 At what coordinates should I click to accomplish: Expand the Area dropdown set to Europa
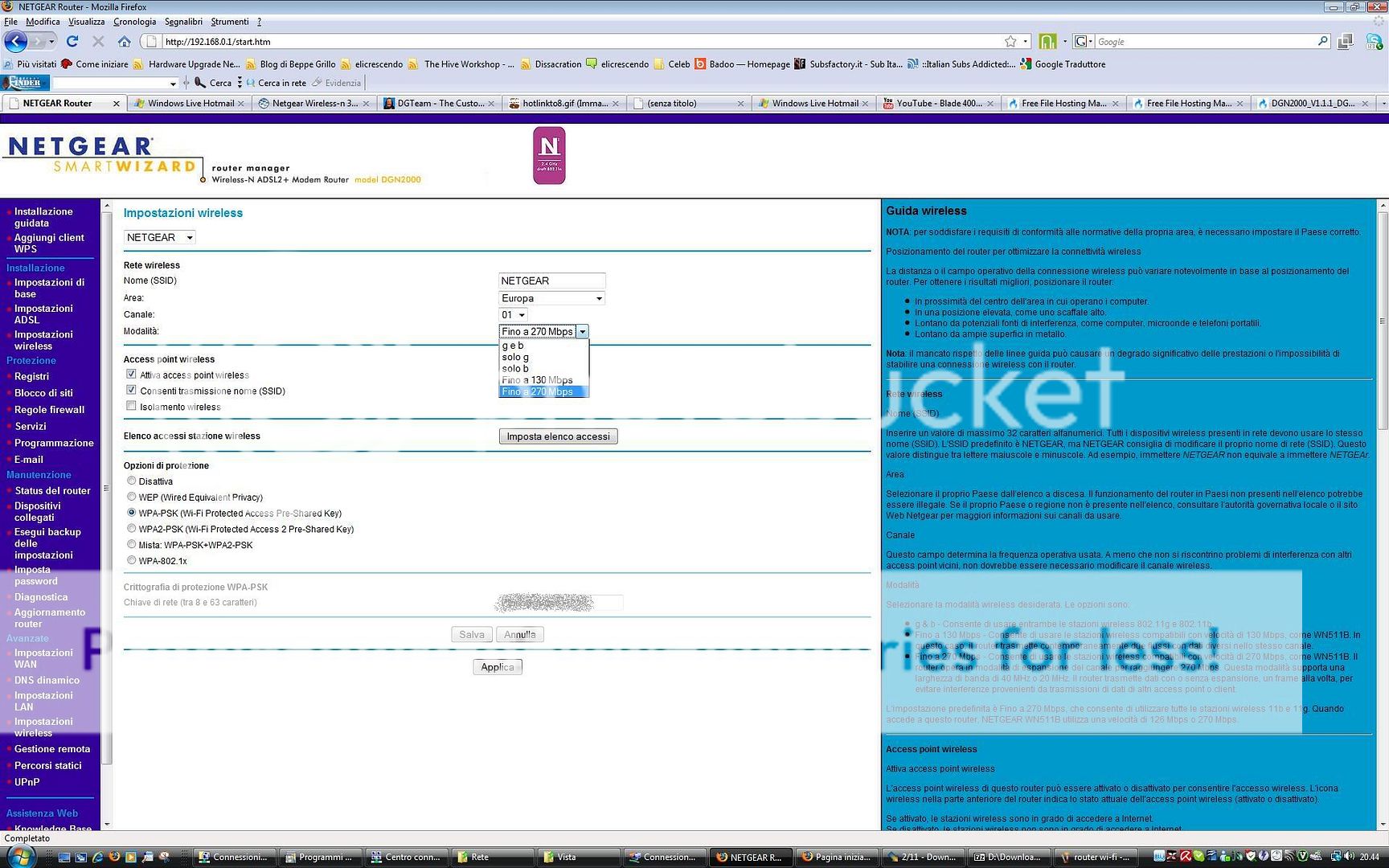(551, 298)
